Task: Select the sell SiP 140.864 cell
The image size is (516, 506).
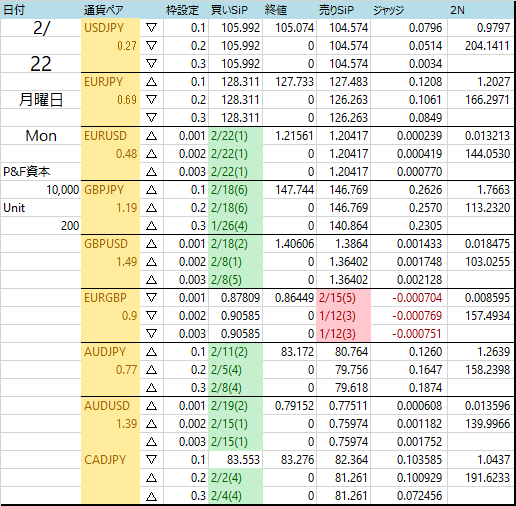Action: [x=343, y=226]
